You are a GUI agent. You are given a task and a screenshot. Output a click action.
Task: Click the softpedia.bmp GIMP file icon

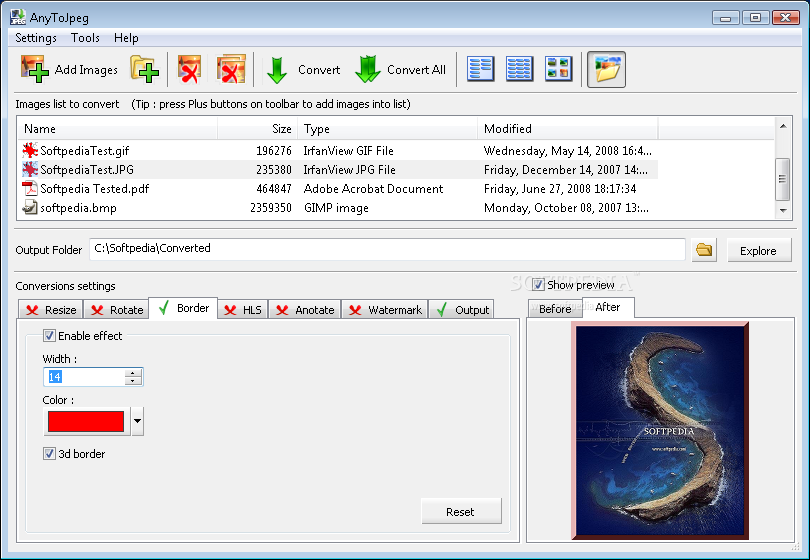pos(30,208)
